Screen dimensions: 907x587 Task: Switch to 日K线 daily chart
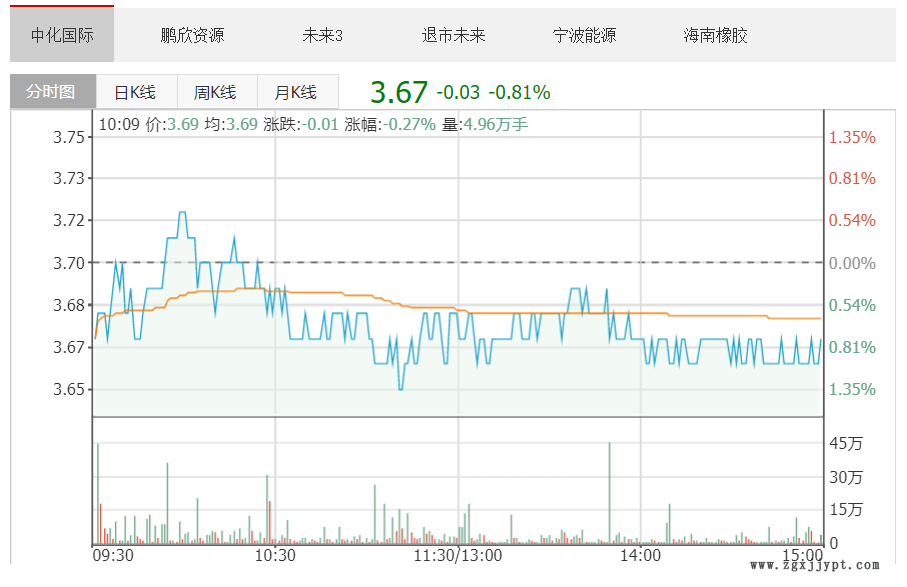[x=137, y=91]
